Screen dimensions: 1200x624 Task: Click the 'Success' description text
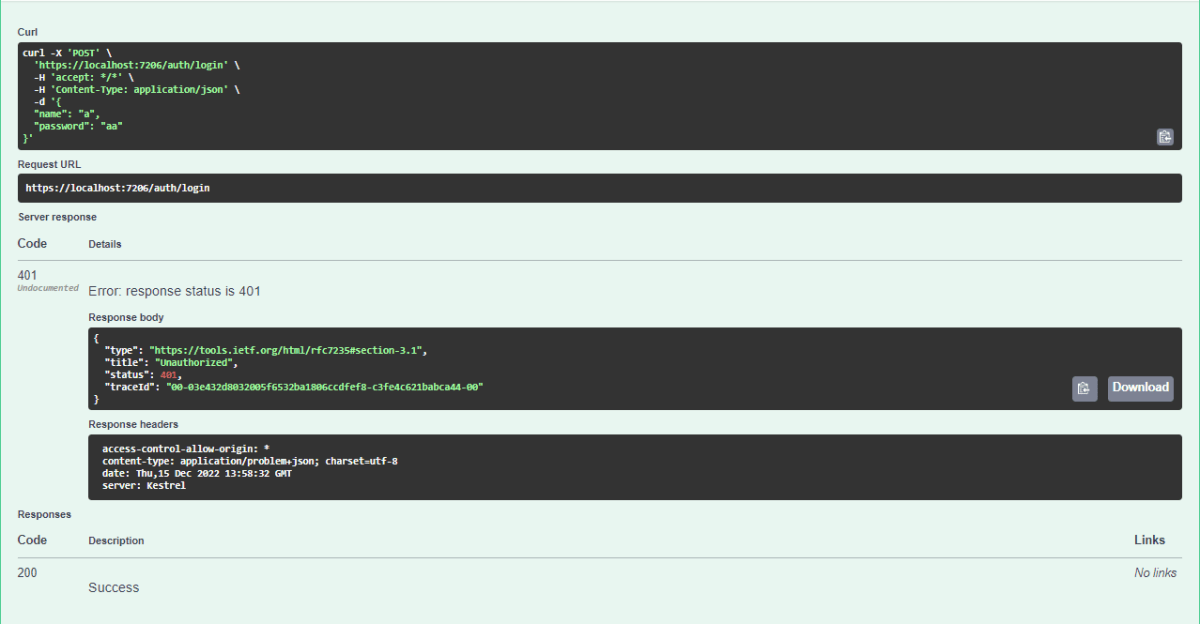click(114, 587)
